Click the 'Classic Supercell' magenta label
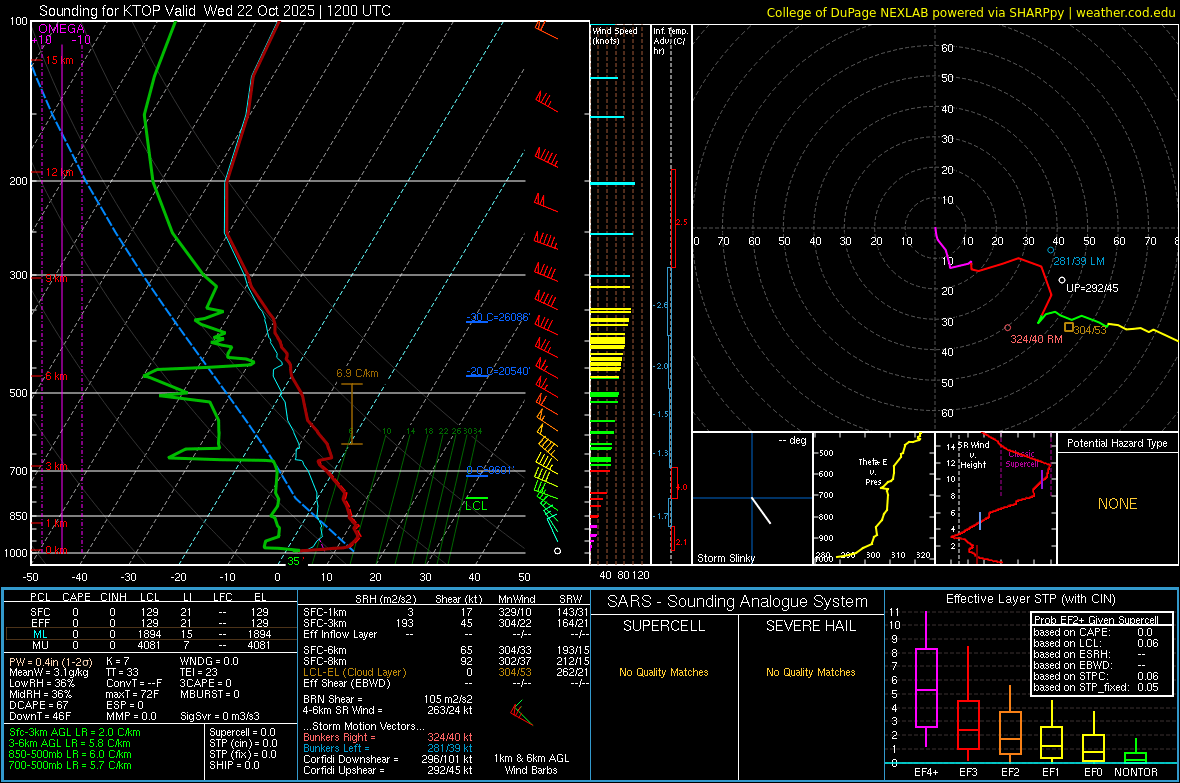 pyautogui.click(x=1021, y=459)
